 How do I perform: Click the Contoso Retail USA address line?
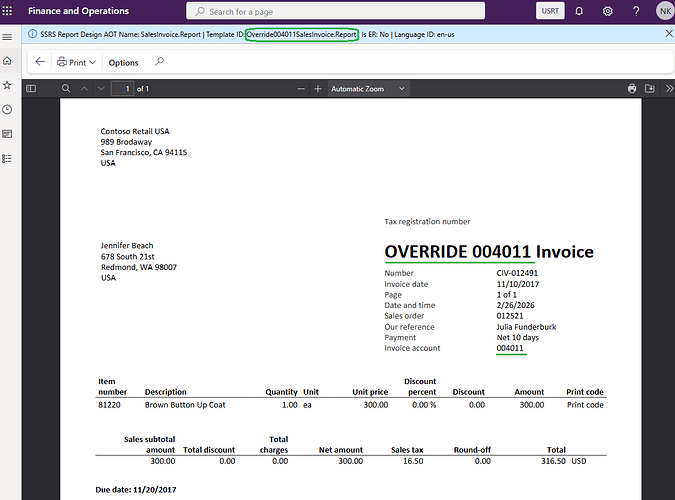(x=135, y=131)
